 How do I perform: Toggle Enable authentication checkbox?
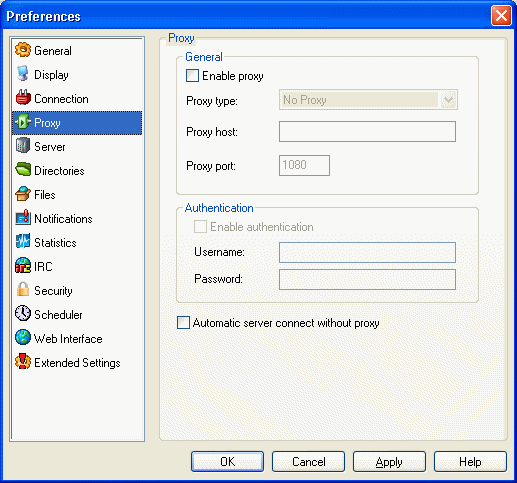coord(200,227)
